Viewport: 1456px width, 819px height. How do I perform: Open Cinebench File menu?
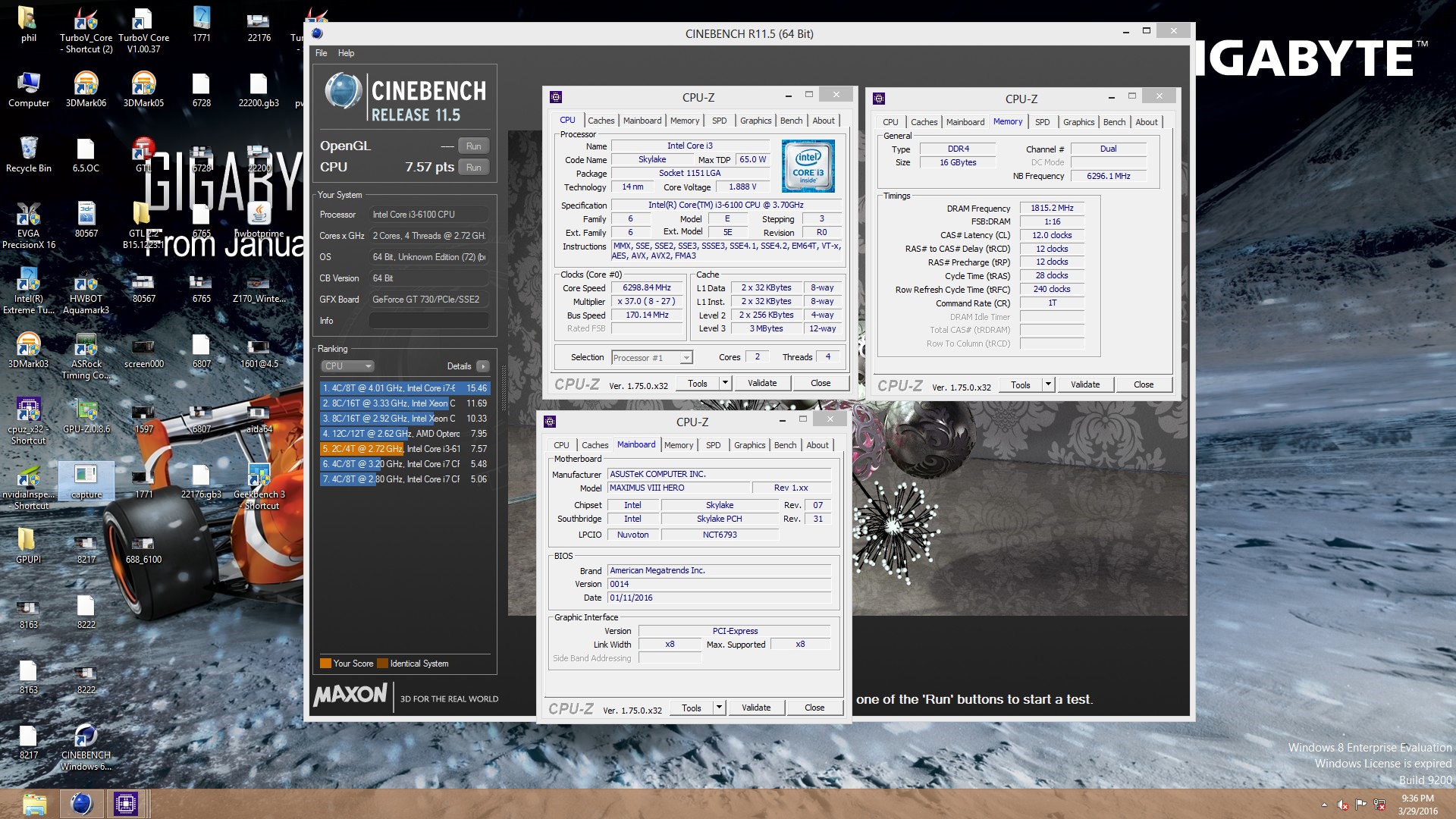coord(322,53)
